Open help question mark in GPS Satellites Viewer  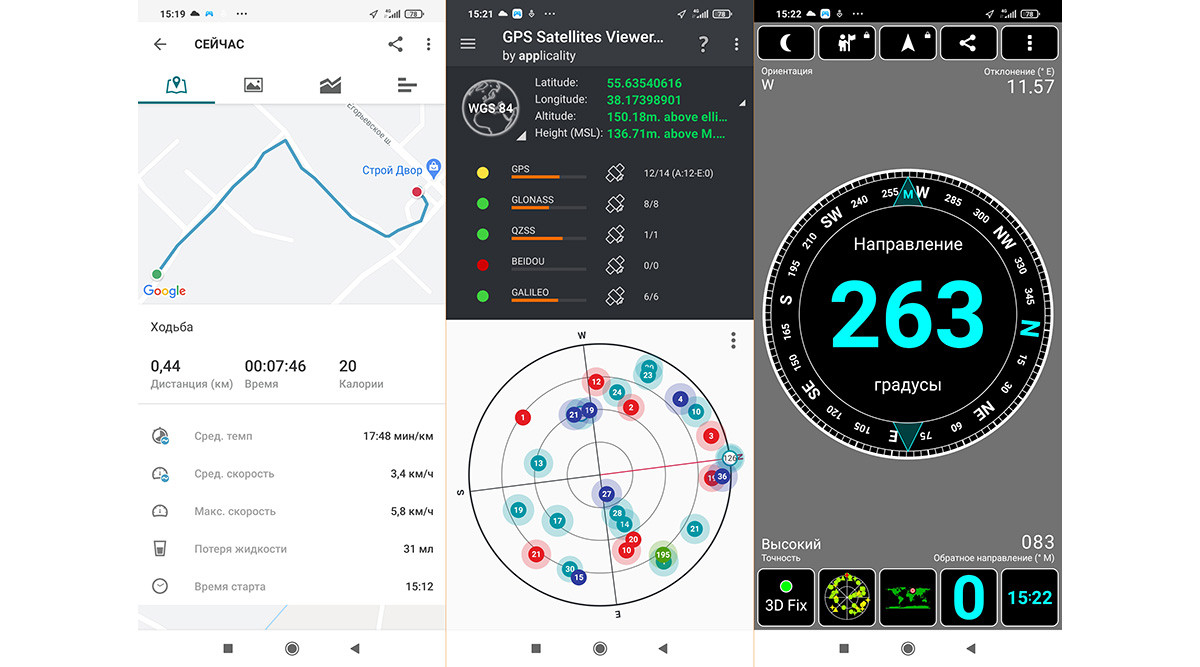click(x=703, y=44)
